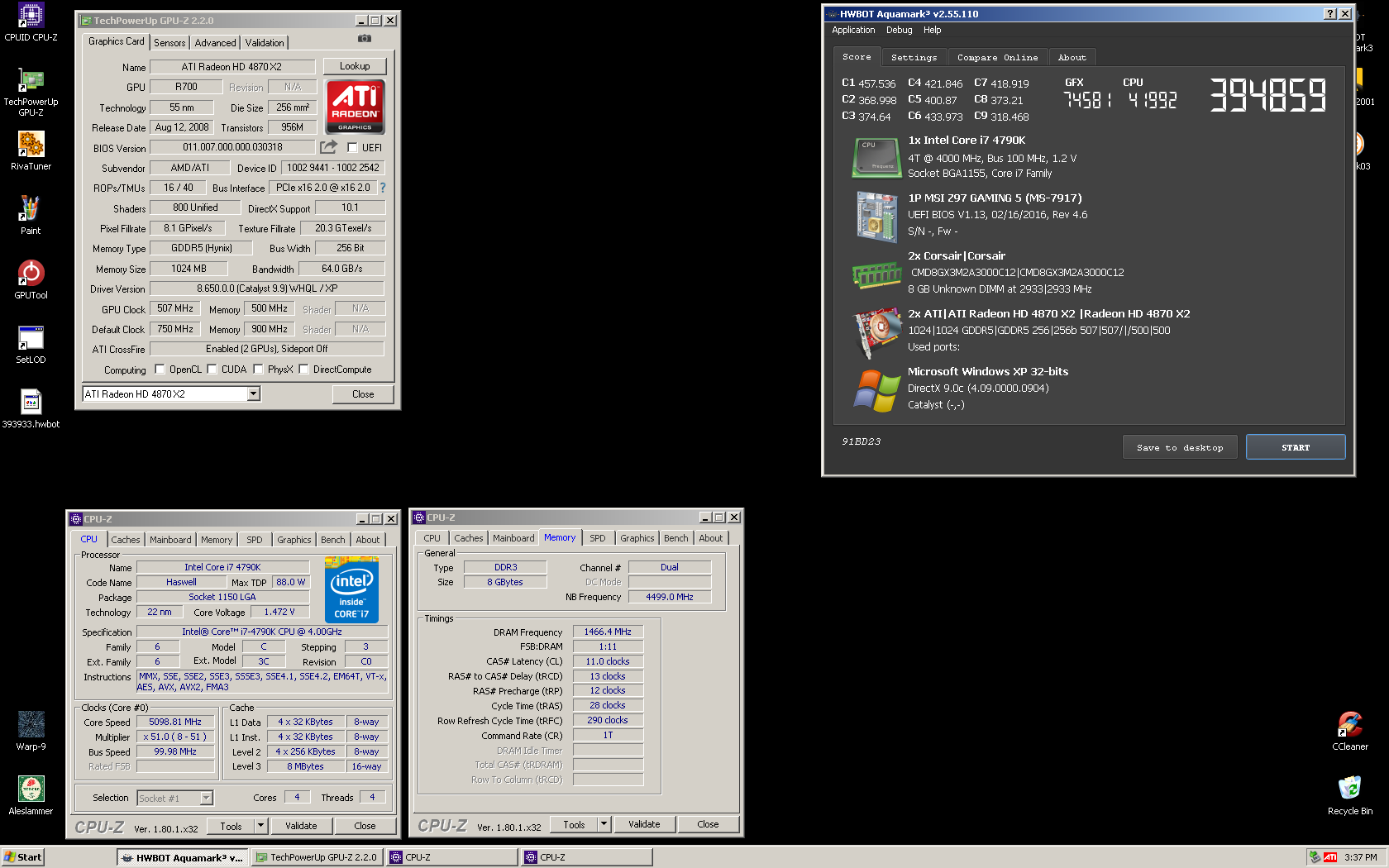This screenshot has height=868, width=1389.
Task: Click Tools button in left CPU-Z window
Action: (231, 826)
